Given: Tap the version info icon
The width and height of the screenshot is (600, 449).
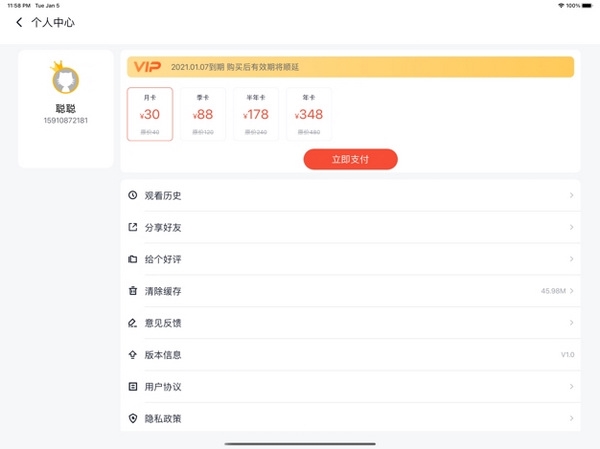Looking at the screenshot, I should [132, 355].
